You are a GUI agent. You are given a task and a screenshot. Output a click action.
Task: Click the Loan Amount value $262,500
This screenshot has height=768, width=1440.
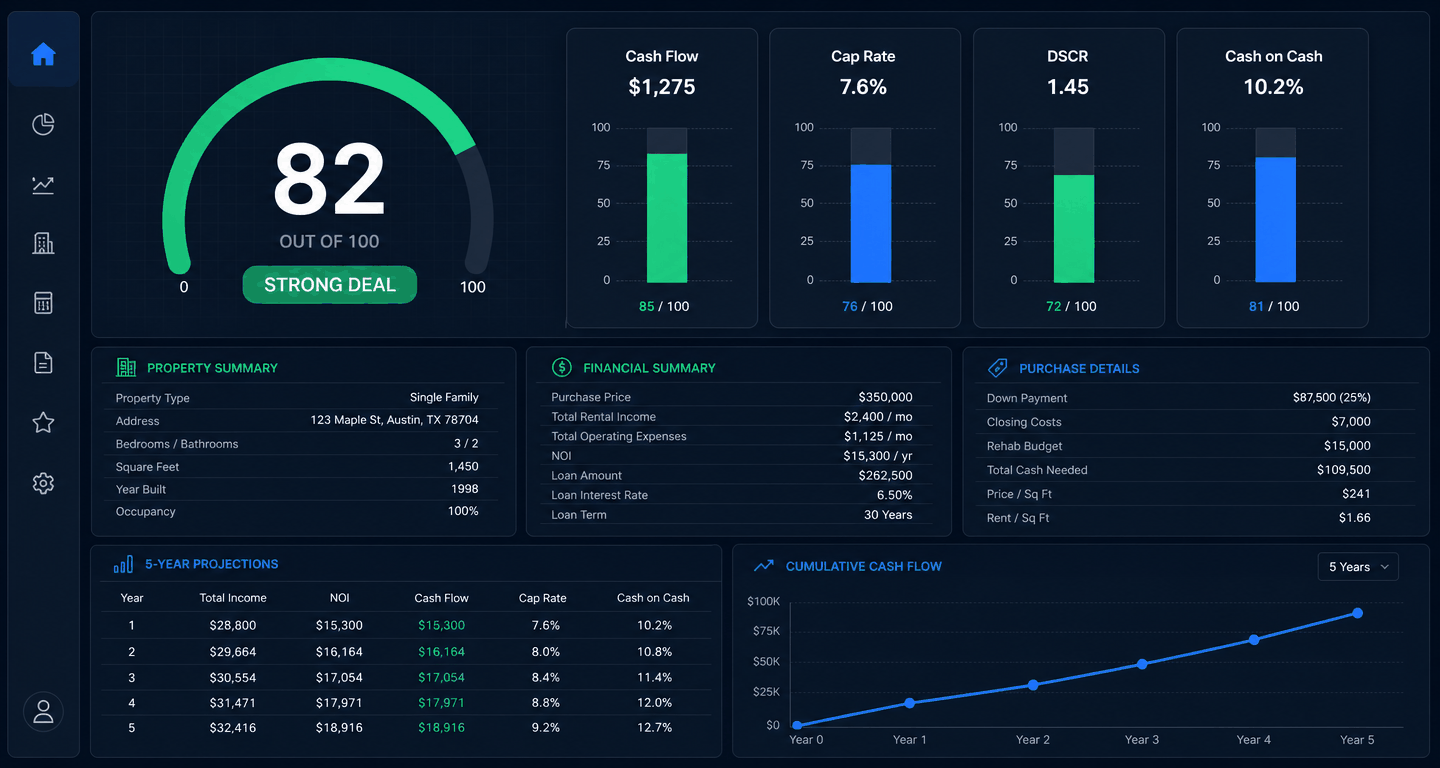click(885, 476)
